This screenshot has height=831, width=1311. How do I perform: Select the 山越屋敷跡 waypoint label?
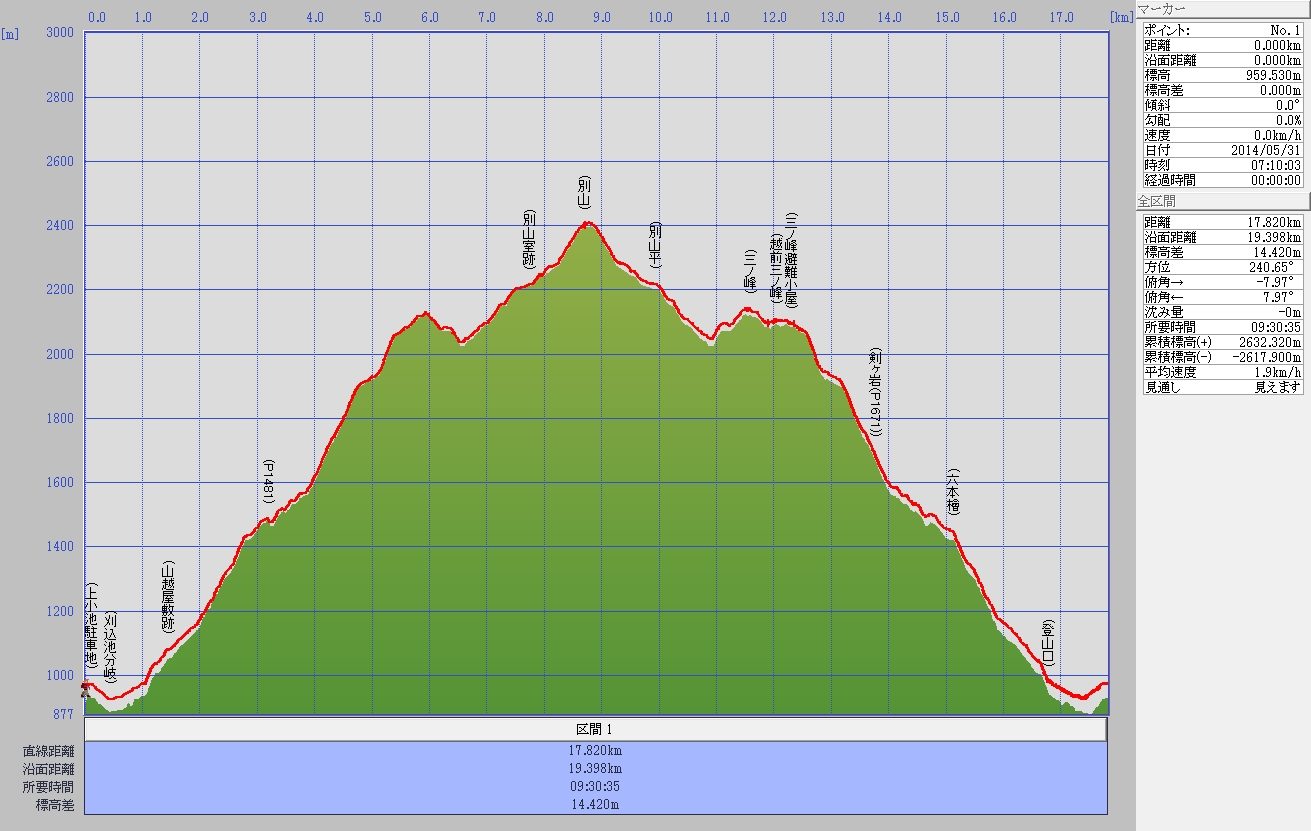(x=168, y=596)
